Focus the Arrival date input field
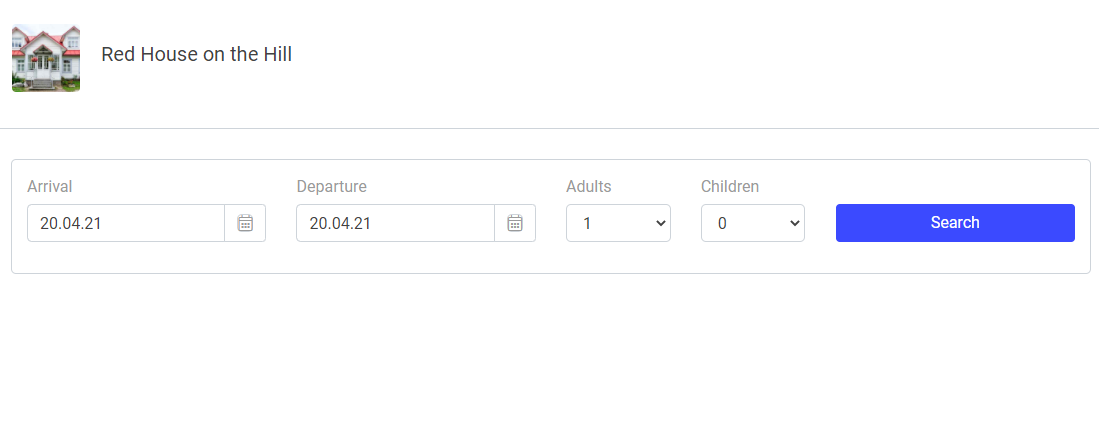 (x=126, y=223)
